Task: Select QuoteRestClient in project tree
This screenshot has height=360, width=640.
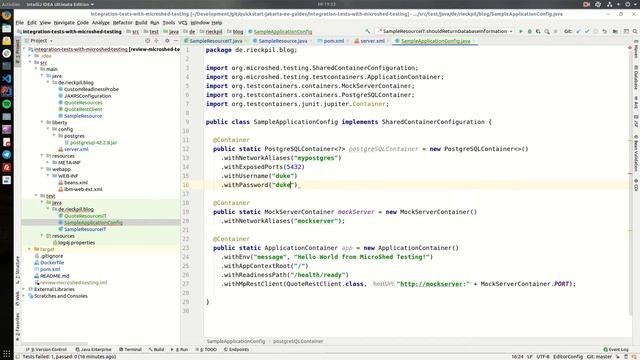Action: (83, 109)
